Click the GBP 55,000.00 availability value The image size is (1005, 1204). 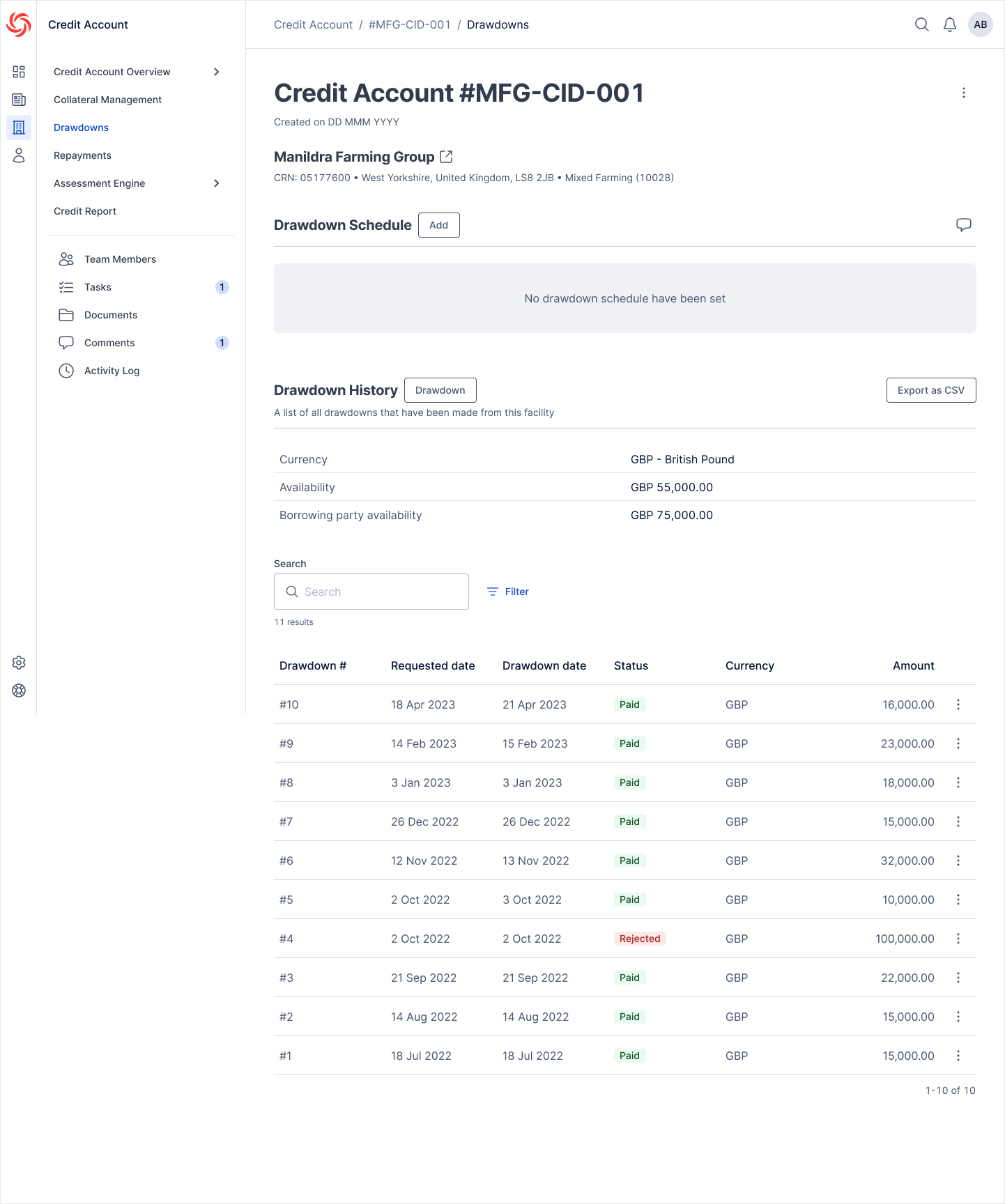672,487
